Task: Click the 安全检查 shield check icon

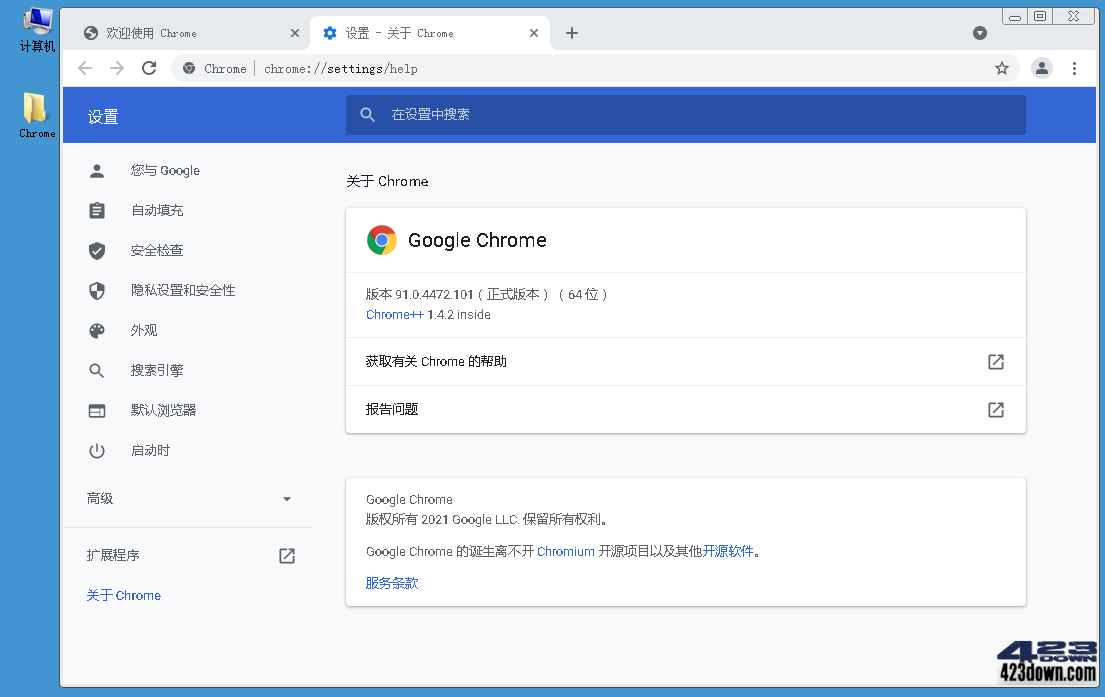Action: click(97, 250)
